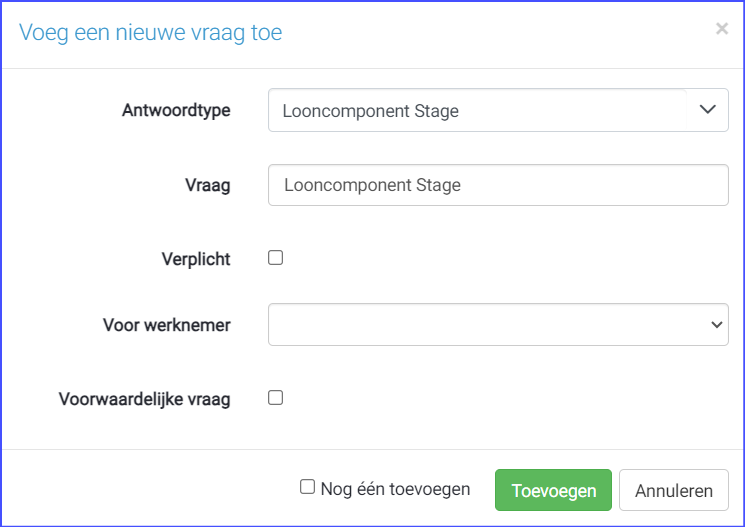745x527 pixels.
Task: Open the Antwoordtype dropdown chevron
Action: (x=708, y=110)
